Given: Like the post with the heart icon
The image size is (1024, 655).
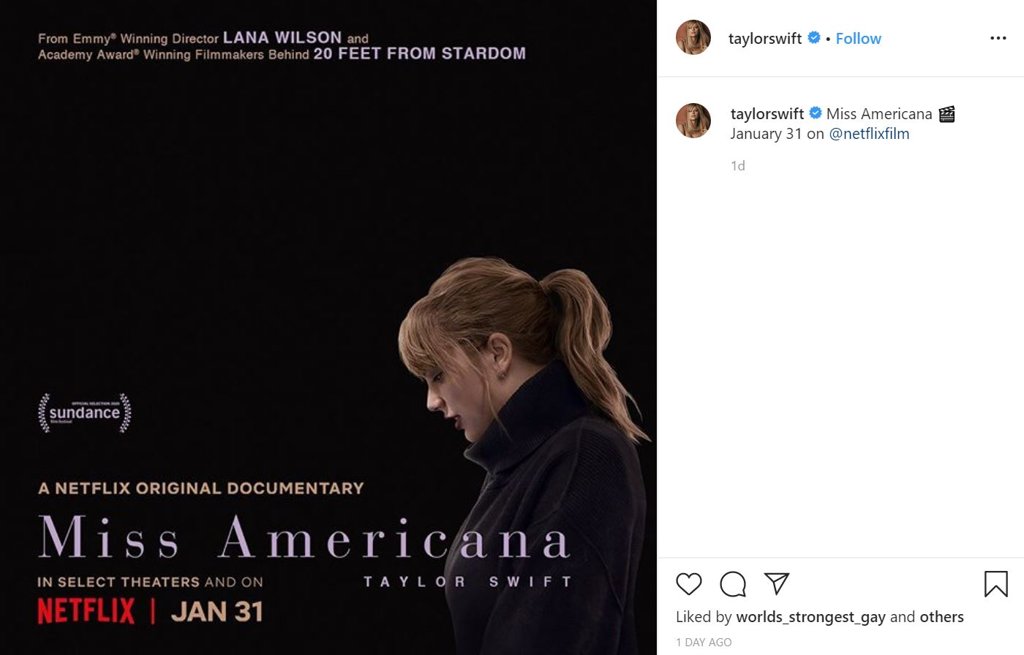Looking at the screenshot, I should [689, 584].
